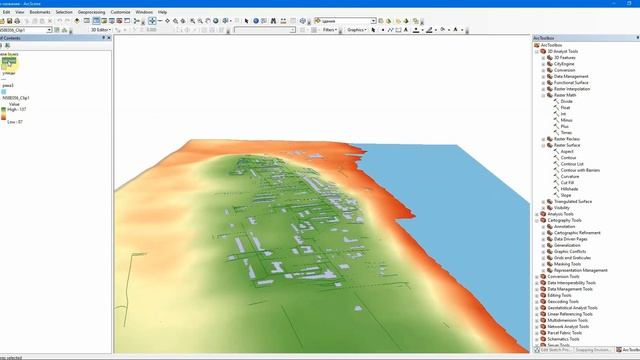
Task: Collapse the Cartography Tools toolbox
Action: pyautogui.click(x=537, y=220)
